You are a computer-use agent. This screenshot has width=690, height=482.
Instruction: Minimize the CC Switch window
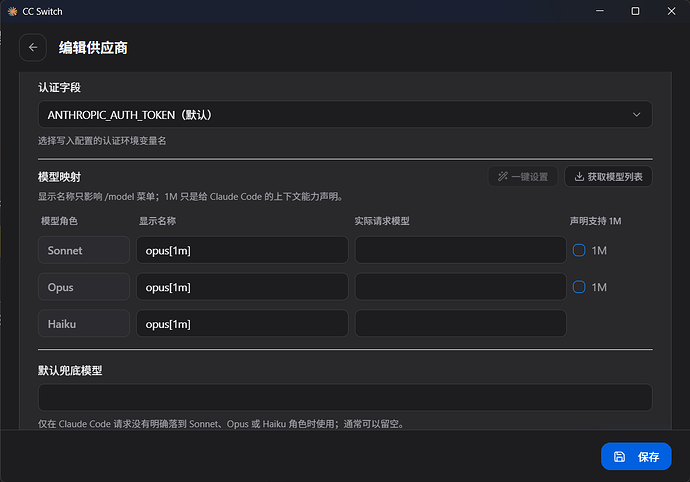(x=600, y=11)
